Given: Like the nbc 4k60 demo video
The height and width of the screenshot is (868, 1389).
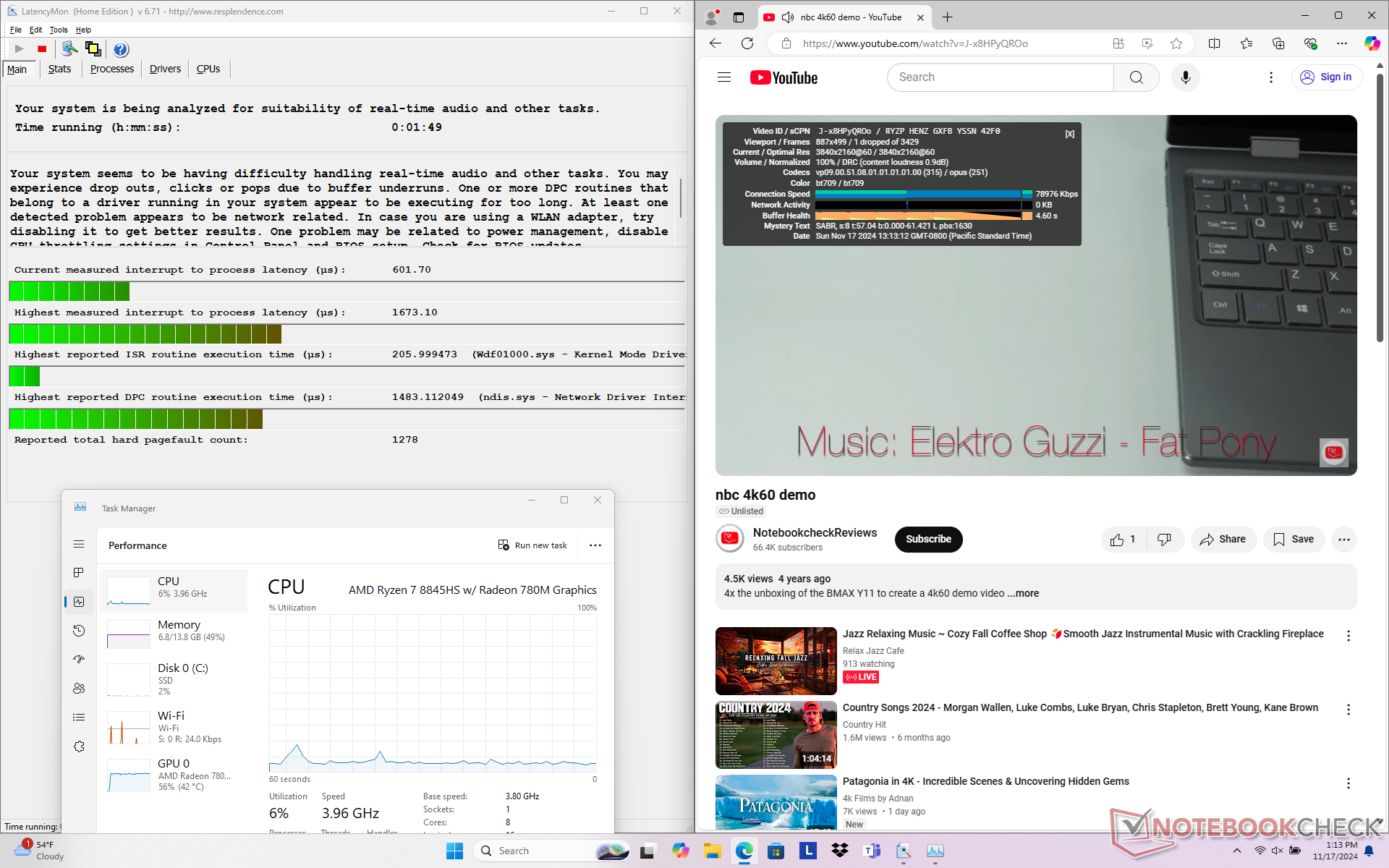Looking at the screenshot, I should point(1122,540).
